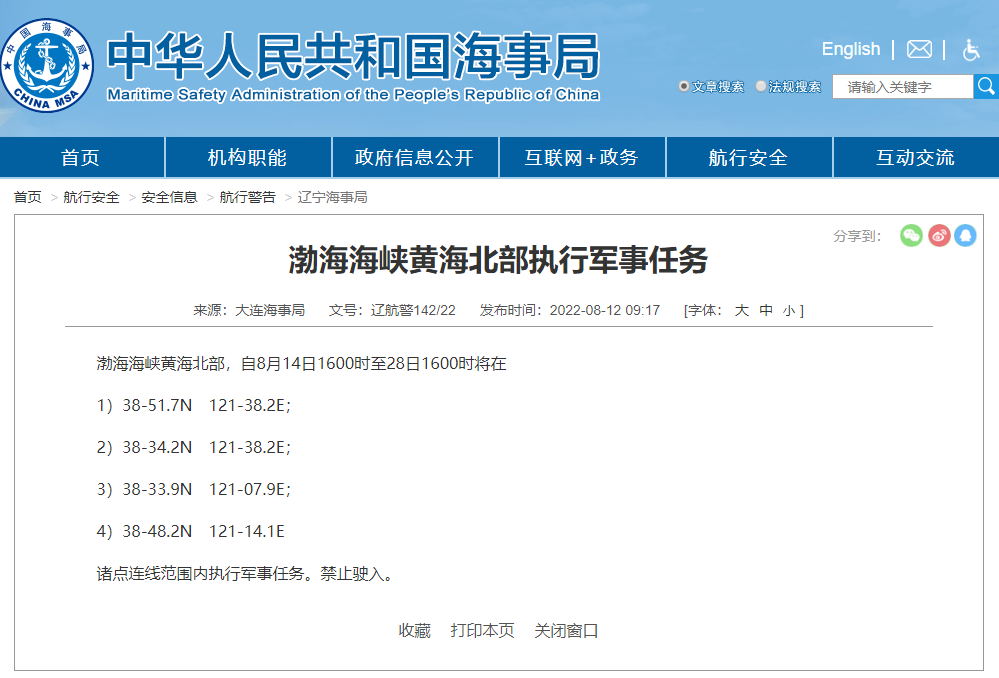Click coordinate line 1) 38-51.7N 121-38.2E
Image resolution: width=999 pixels, height=678 pixels.
[x=194, y=405]
